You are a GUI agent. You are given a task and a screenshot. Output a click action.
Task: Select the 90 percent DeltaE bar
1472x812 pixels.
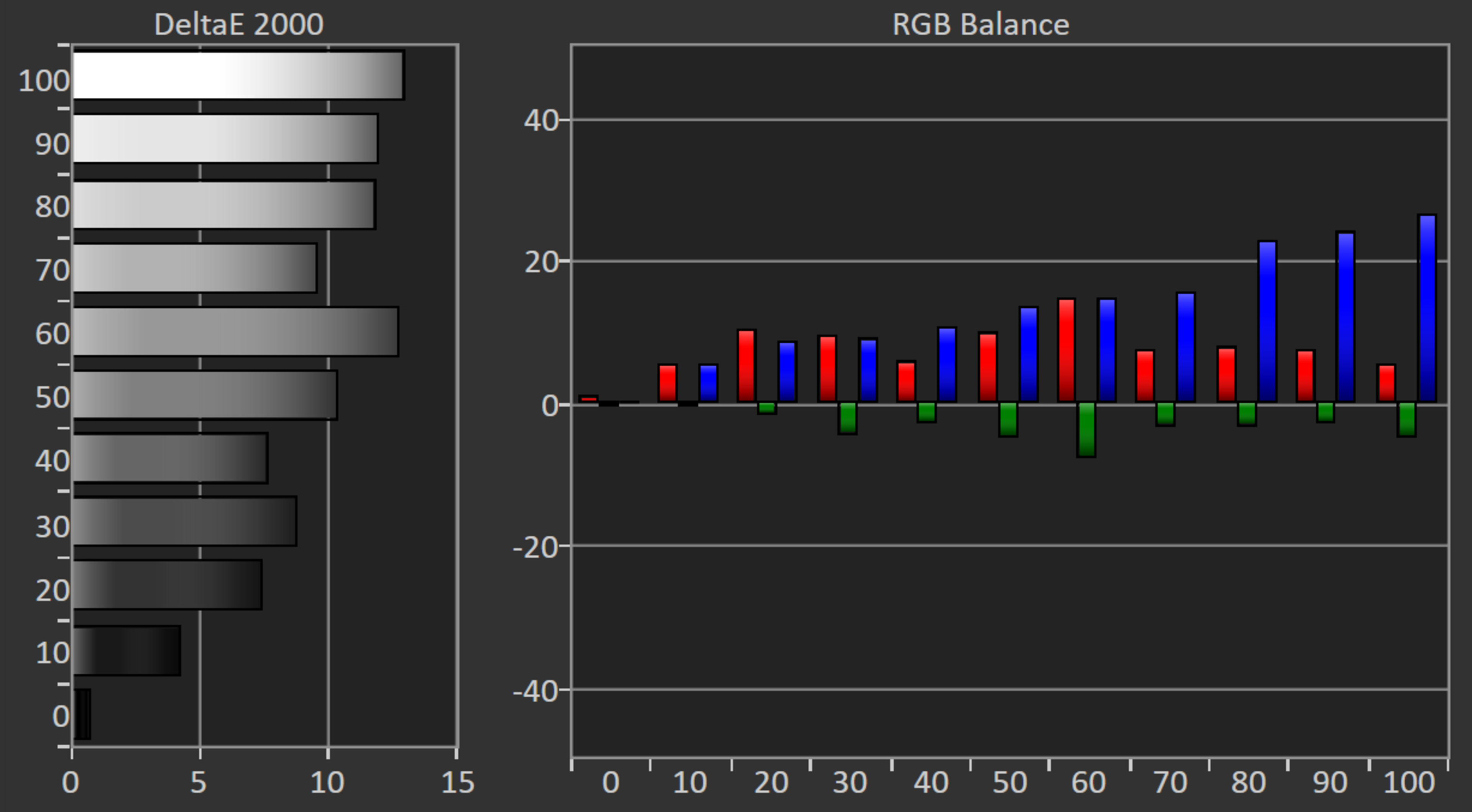(x=225, y=139)
